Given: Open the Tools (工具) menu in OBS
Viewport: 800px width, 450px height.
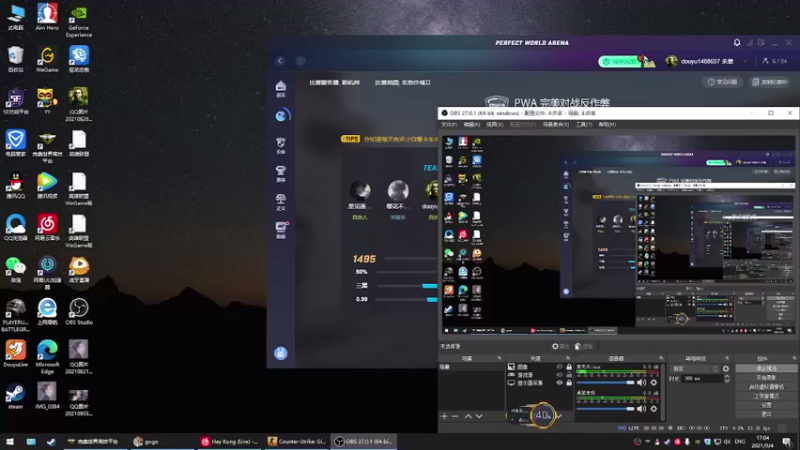Looking at the screenshot, I should [x=584, y=124].
